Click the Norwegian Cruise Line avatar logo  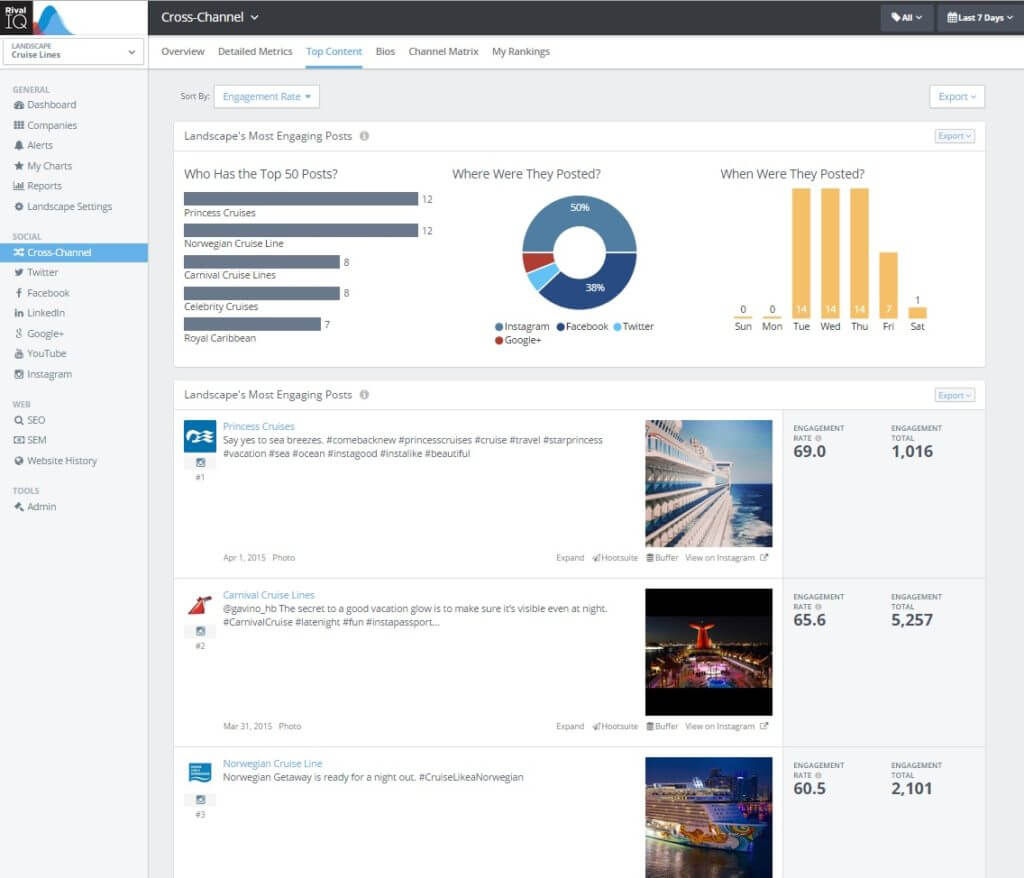(x=200, y=773)
